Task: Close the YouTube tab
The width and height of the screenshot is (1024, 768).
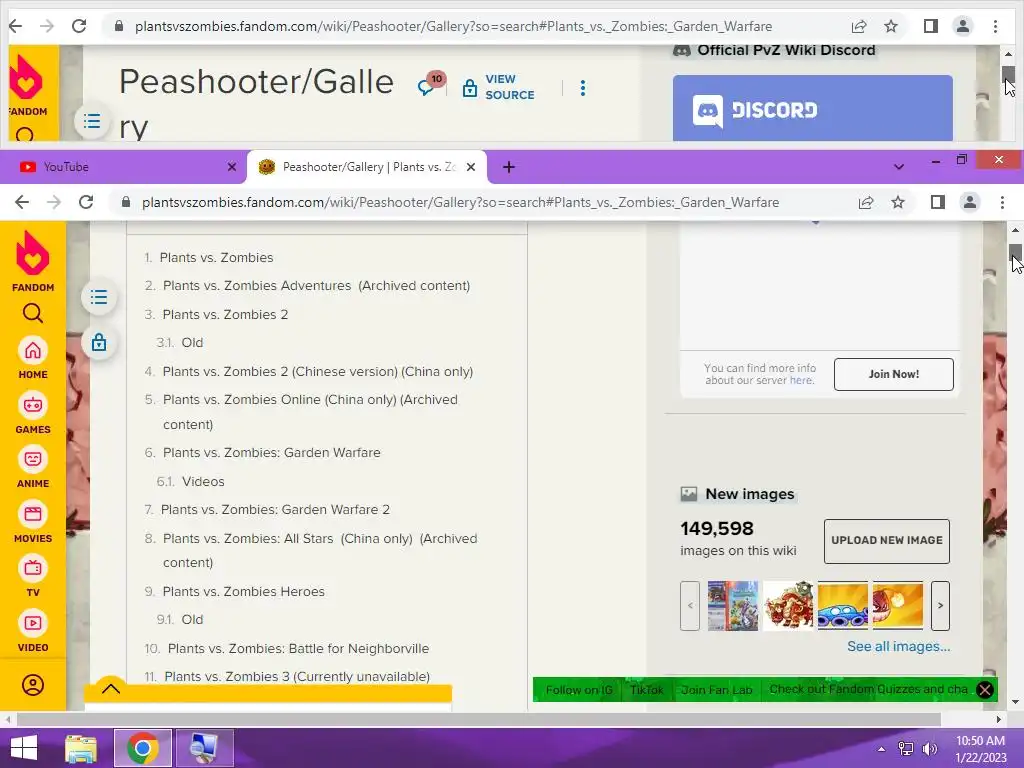Action: click(232, 167)
